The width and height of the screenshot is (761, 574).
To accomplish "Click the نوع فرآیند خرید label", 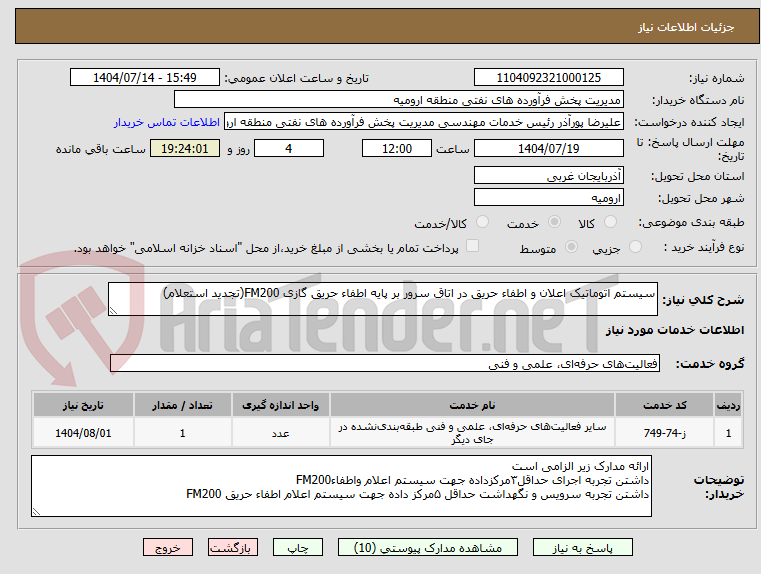I will pos(704,247).
